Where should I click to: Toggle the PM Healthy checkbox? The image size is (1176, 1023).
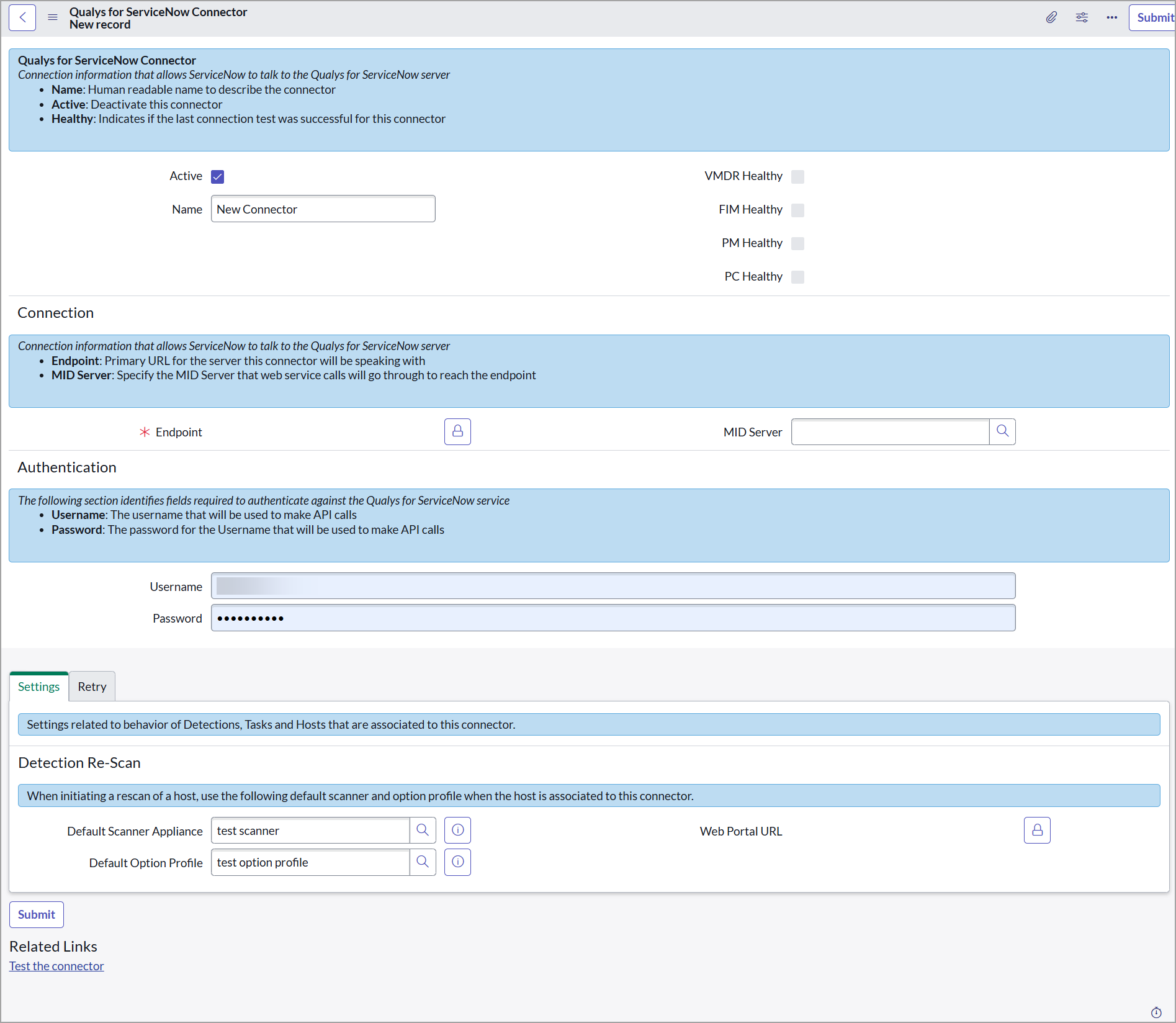click(797, 243)
